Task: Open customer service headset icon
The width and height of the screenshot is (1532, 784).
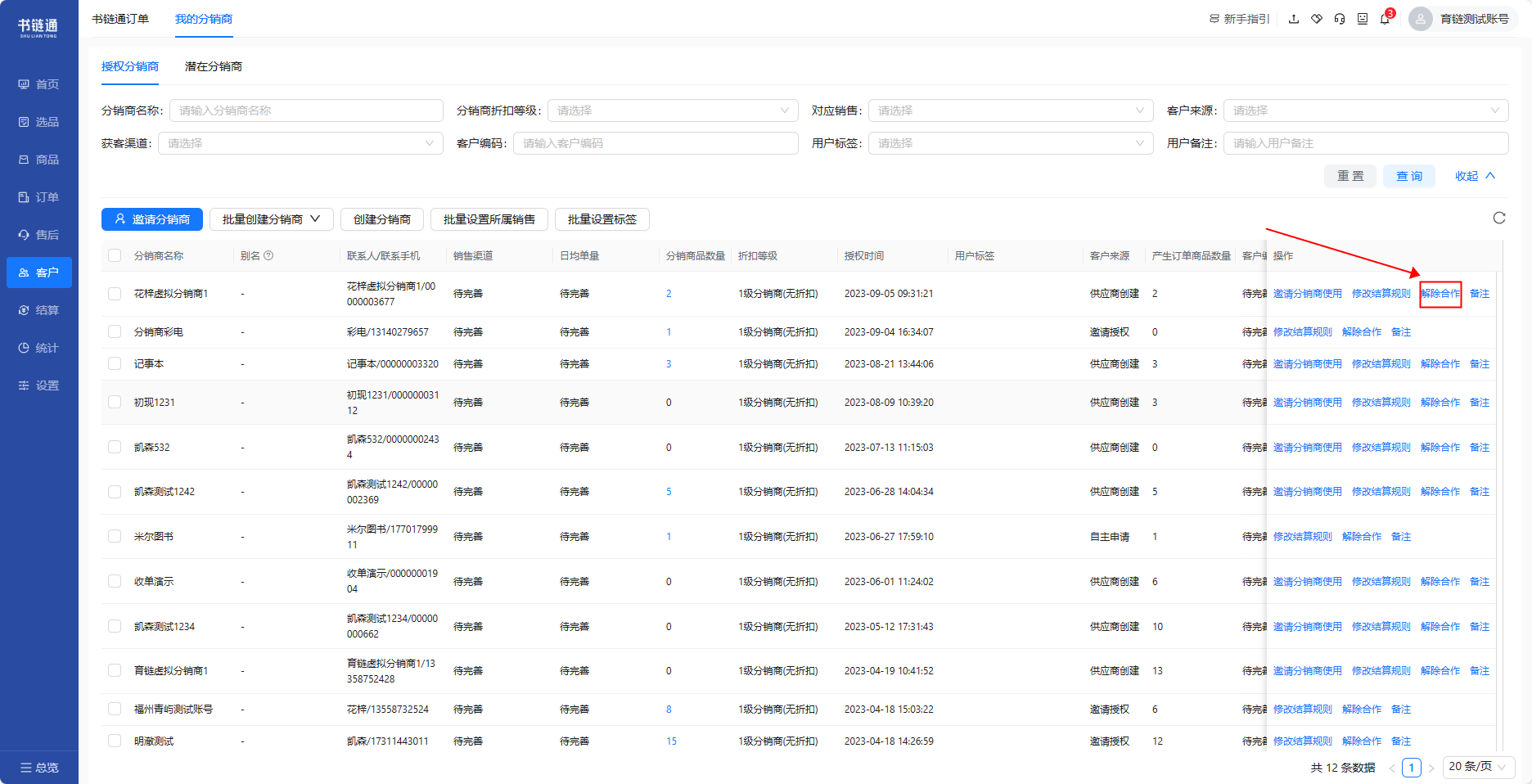Action: coord(1340,19)
